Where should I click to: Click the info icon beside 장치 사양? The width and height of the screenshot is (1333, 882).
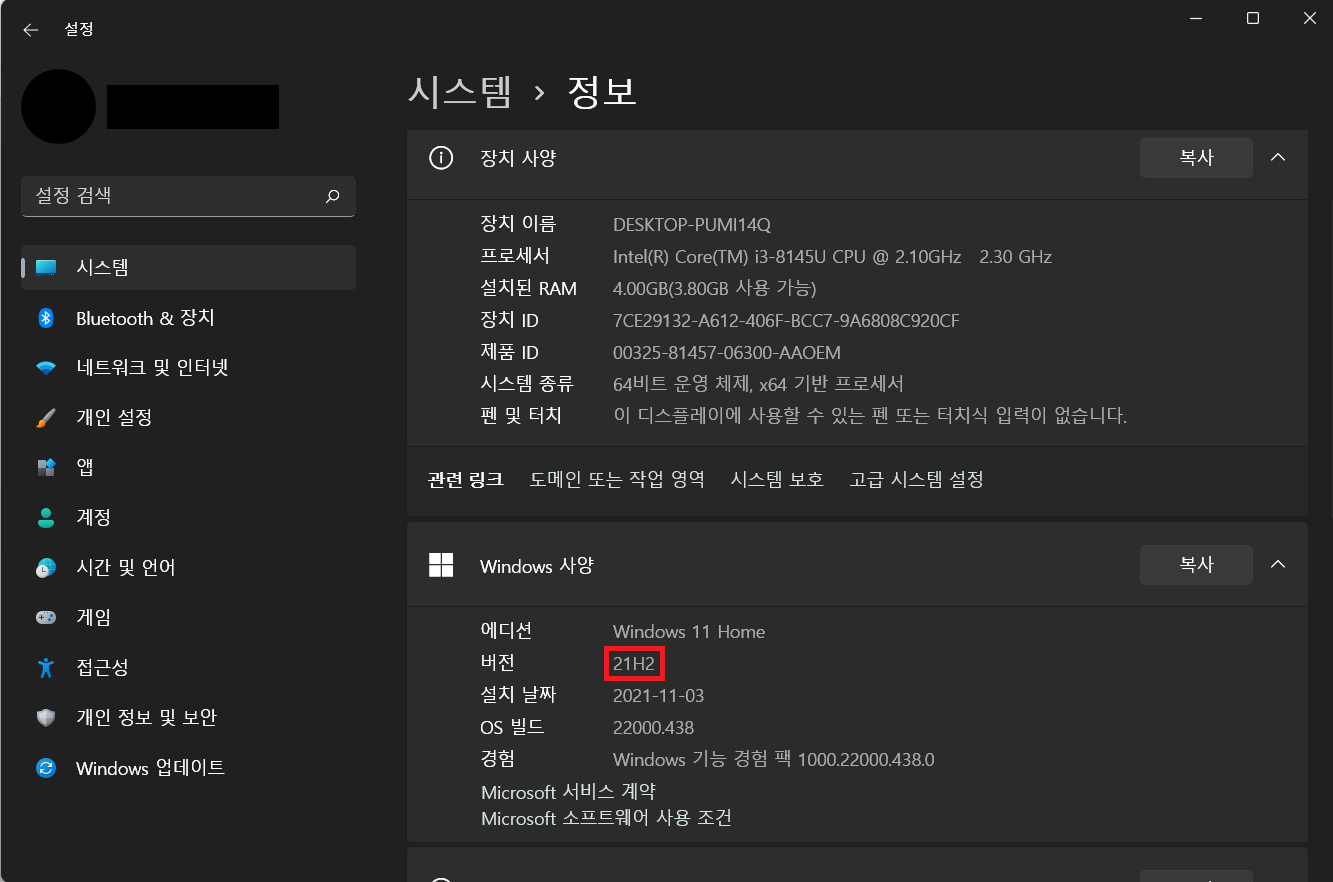click(x=441, y=158)
